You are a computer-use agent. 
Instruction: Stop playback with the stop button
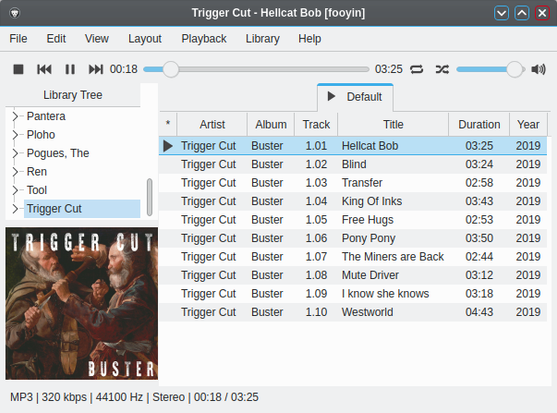[x=18, y=69]
